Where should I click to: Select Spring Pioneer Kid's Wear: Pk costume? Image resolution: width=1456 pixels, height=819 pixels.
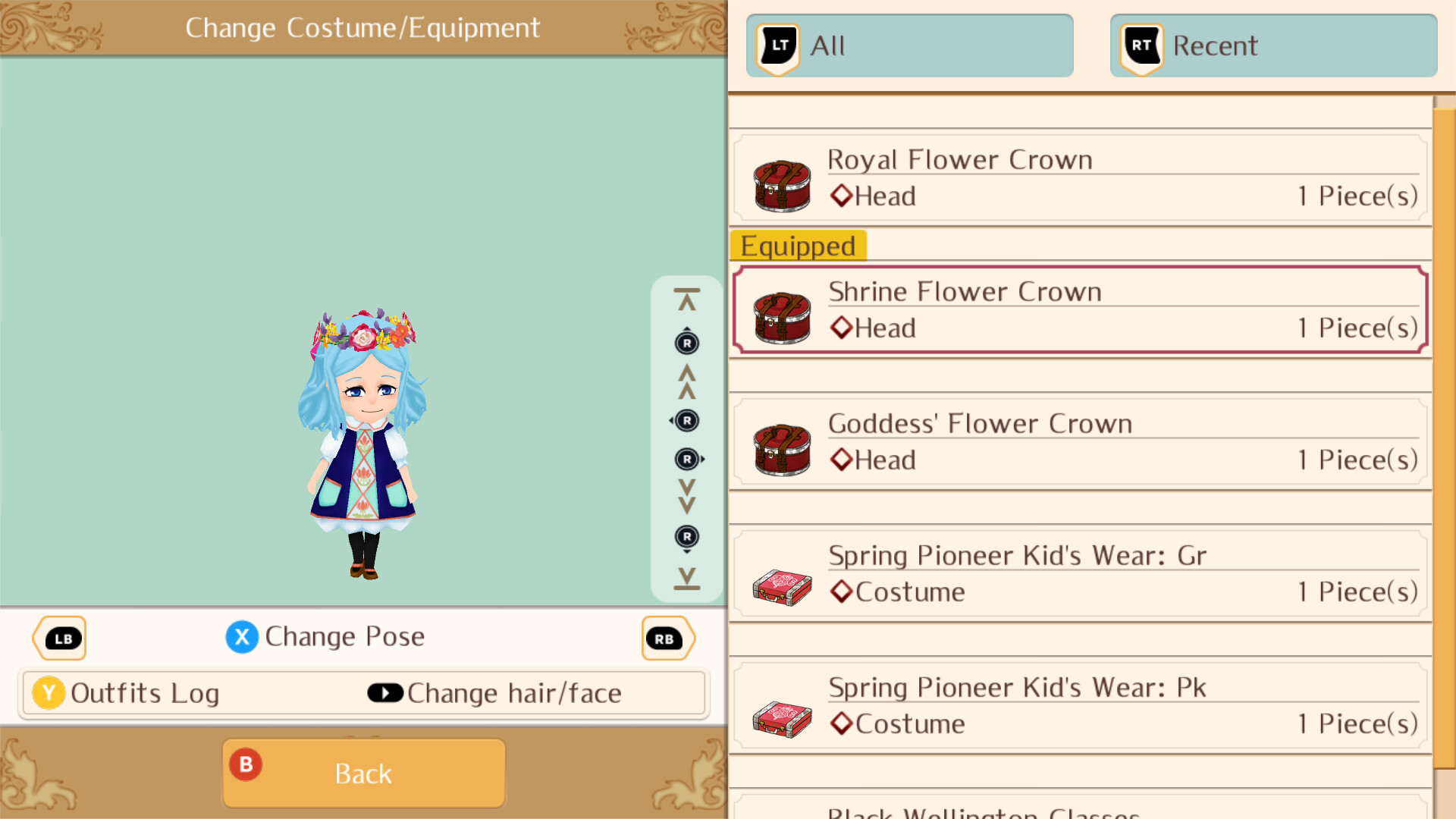click(x=1080, y=705)
